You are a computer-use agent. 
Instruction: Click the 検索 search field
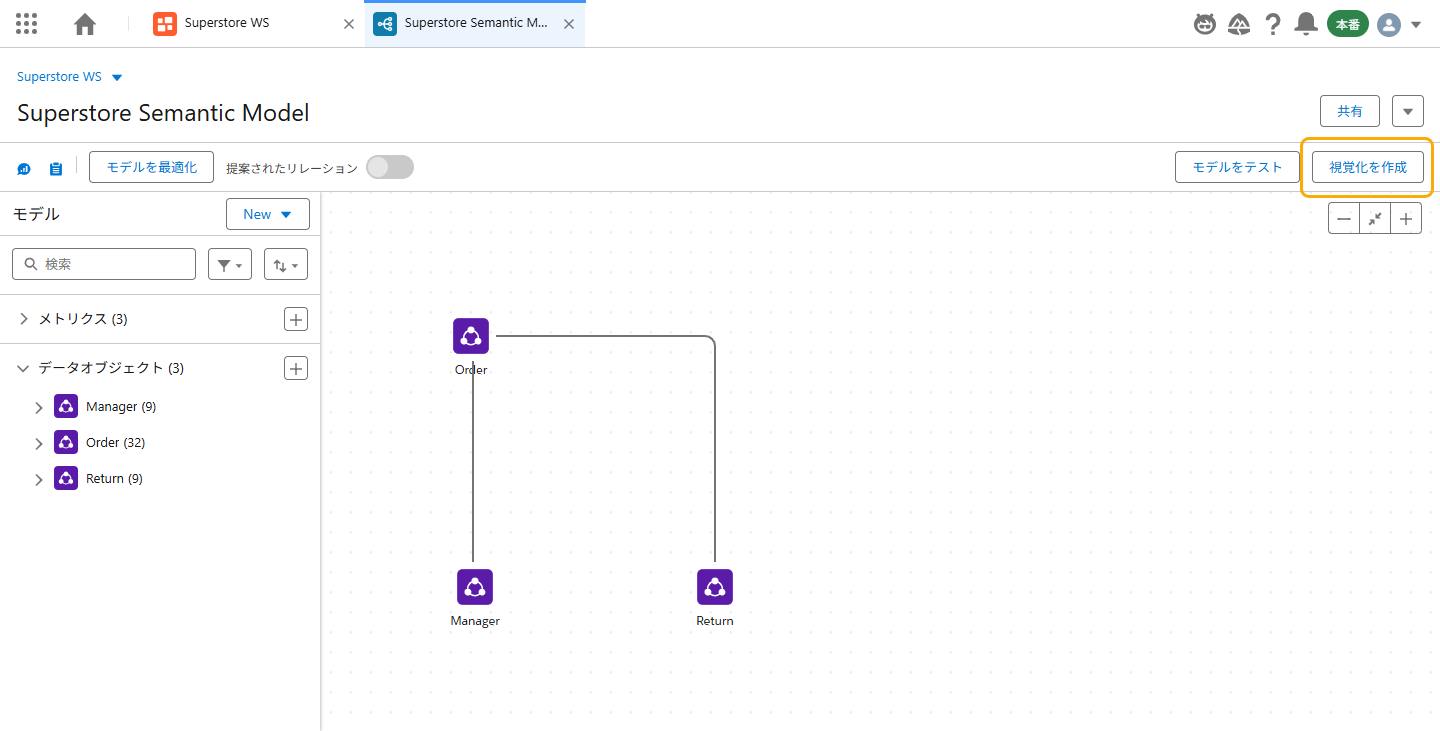point(104,264)
